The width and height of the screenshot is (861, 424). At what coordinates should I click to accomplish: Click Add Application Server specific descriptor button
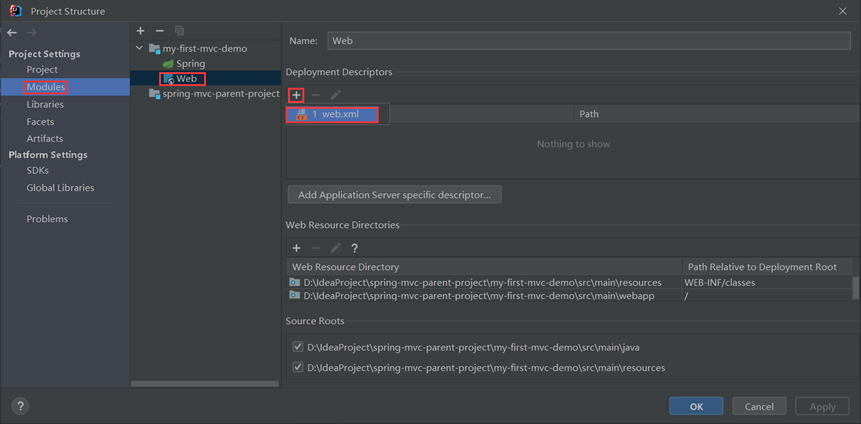pos(394,194)
